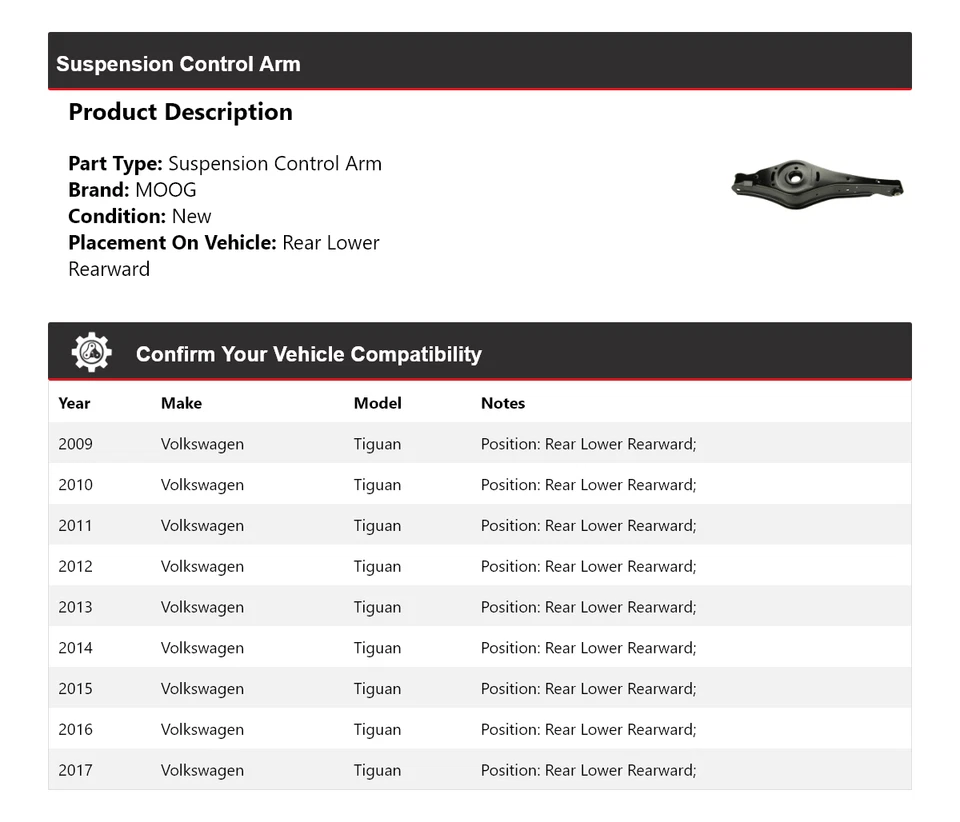Image resolution: width=960 pixels, height=822 pixels.
Task: Click the gear compatibility icon
Action: [91, 353]
